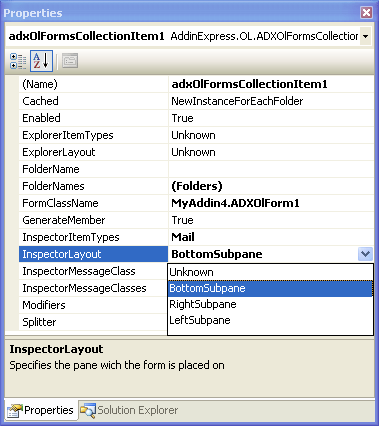The width and height of the screenshot is (379, 426).
Task: Switch to Categorized property view
Action: pyautogui.click(x=18, y=61)
